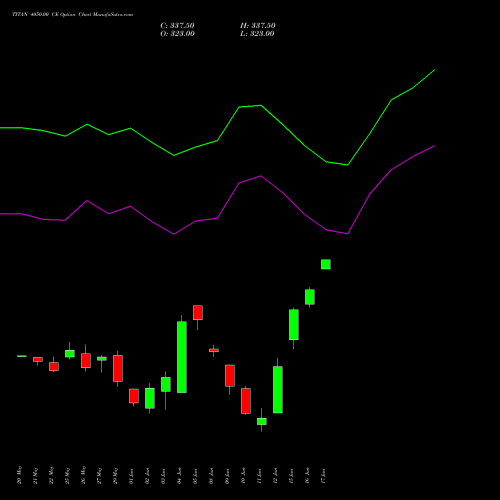Click the high value 'H: 337.50'
500x500 pixels.
(258, 26)
